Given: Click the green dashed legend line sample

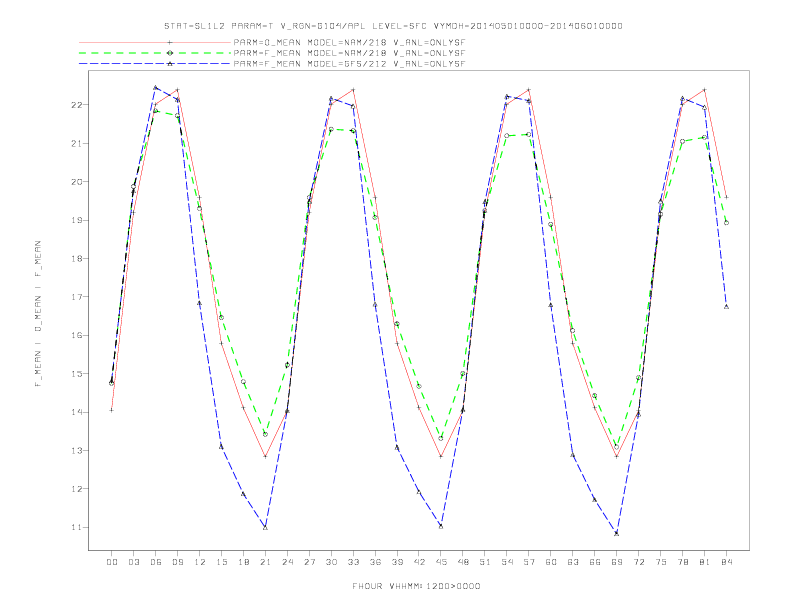Looking at the screenshot, I should coord(155,53).
